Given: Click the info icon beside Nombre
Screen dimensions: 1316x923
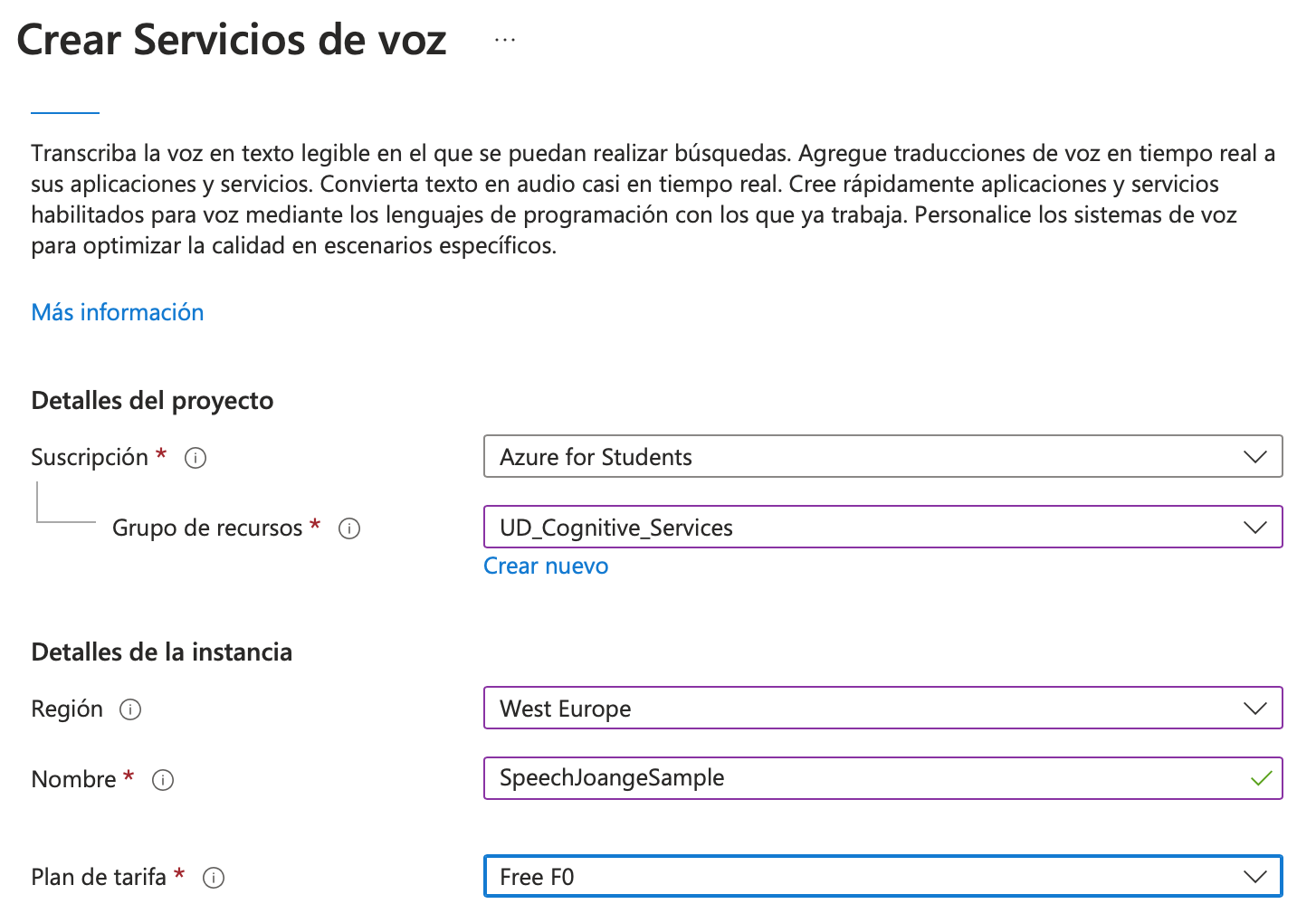Looking at the screenshot, I should tap(163, 779).
